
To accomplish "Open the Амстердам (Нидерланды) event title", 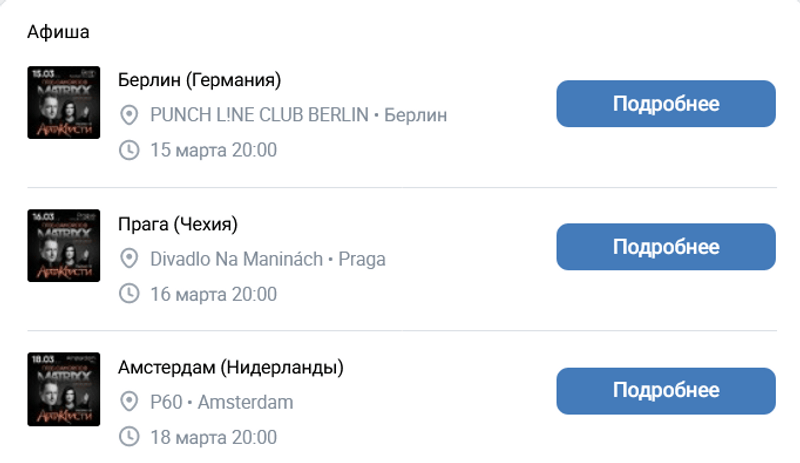I will [x=231, y=367].
